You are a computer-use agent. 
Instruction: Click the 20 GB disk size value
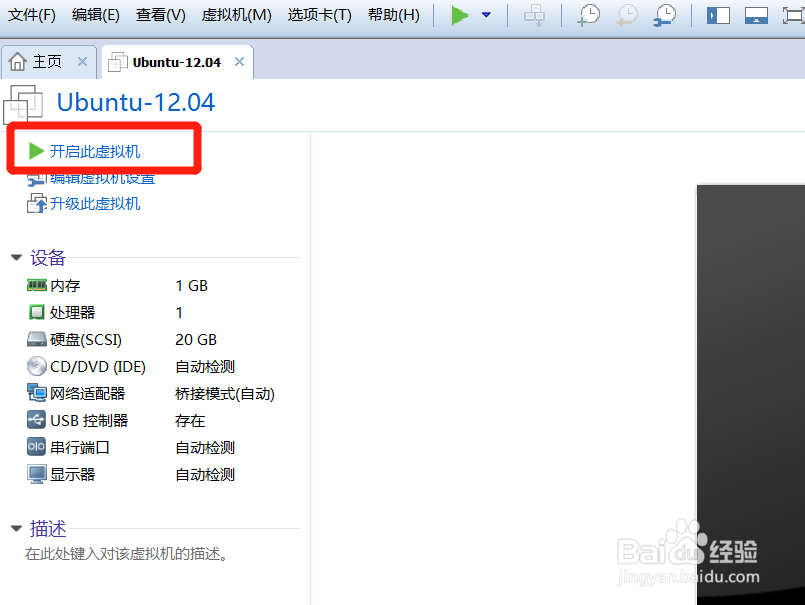coord(196,339)
